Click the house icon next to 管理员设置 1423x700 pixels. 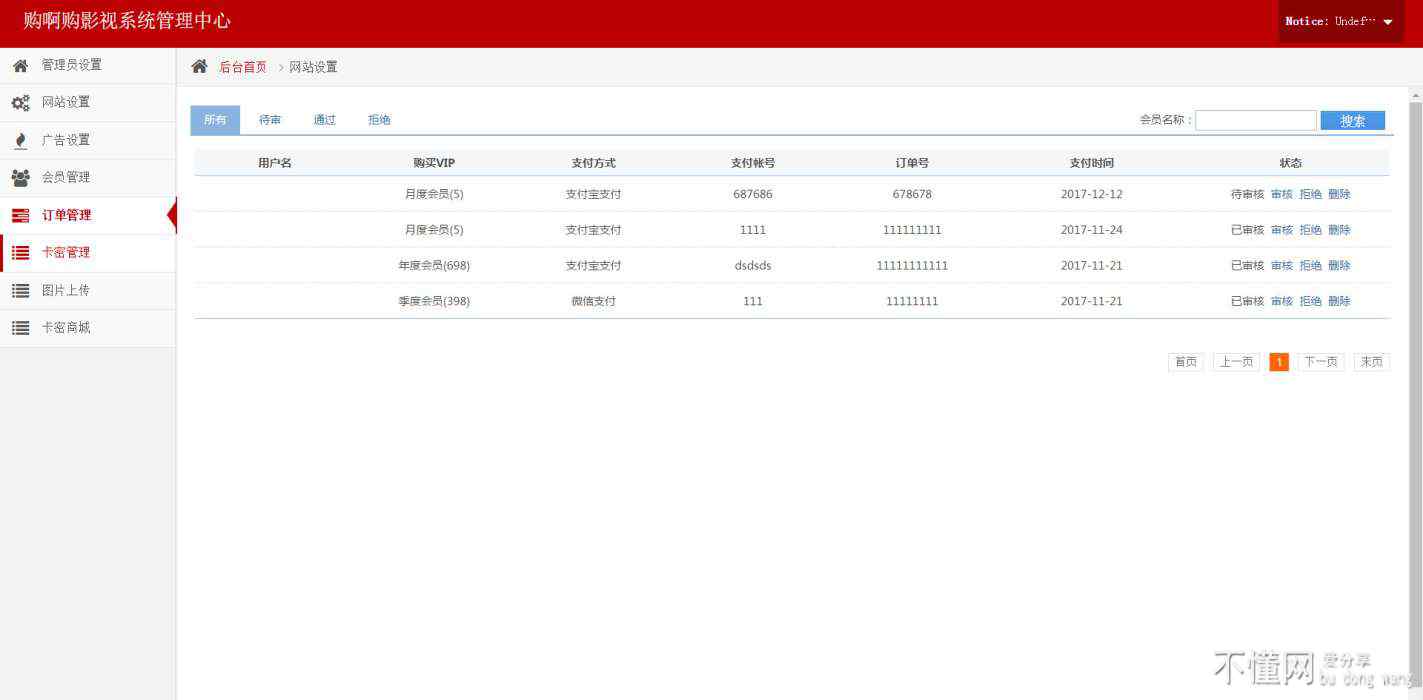pos(20,65)
